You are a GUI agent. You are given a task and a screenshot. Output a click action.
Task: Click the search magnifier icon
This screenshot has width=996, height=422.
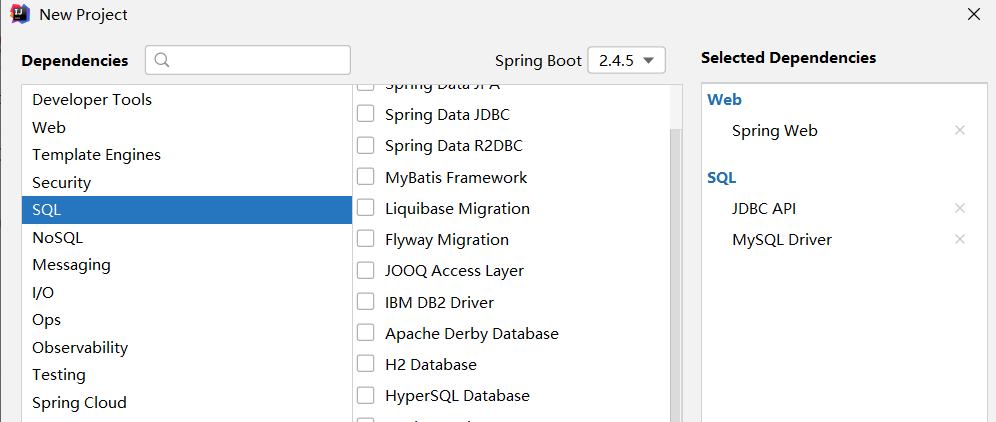point(161,60)
